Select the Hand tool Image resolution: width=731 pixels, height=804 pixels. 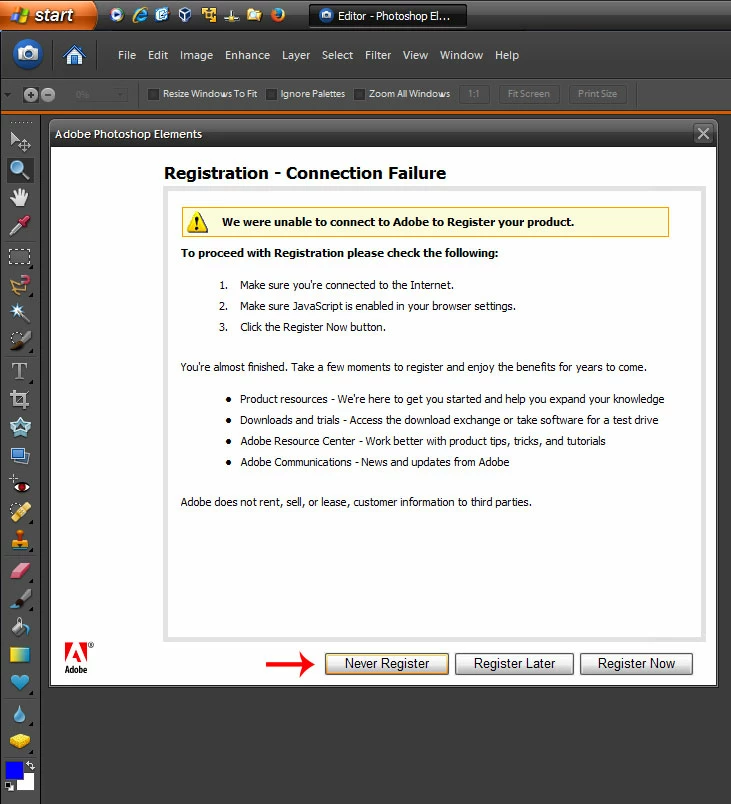pos(20,197)
